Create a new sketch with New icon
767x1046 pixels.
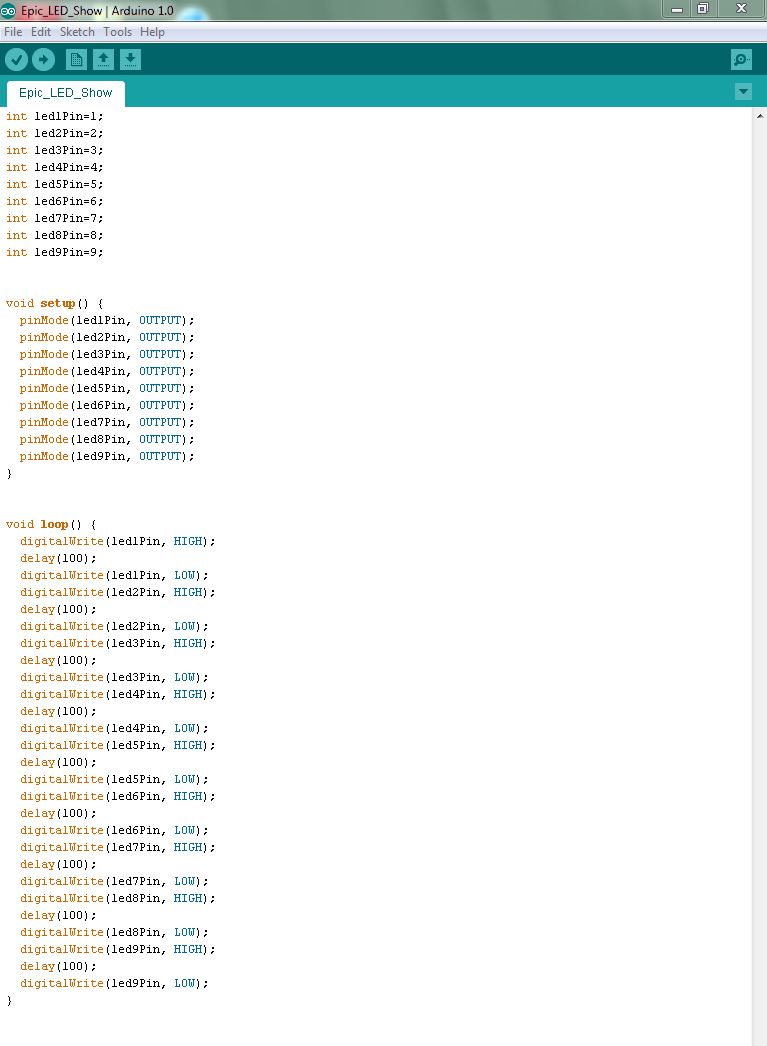(x=76, y=60)
